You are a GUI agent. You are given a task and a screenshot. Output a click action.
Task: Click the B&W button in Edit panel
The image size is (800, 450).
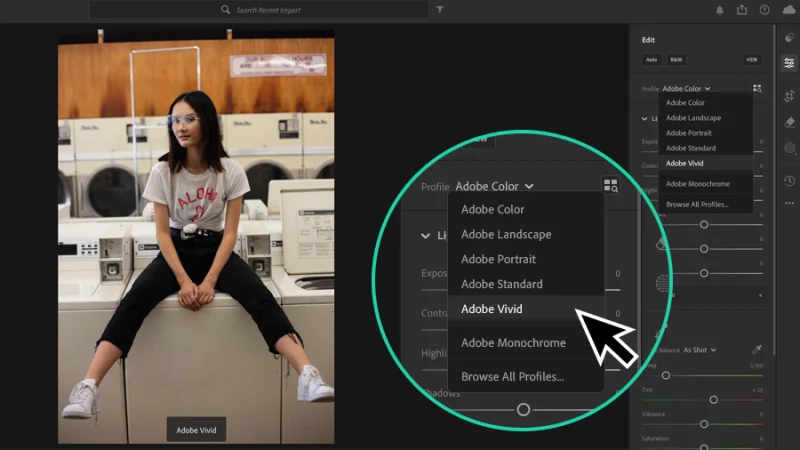pyautogui.click(x=676, y=60)
